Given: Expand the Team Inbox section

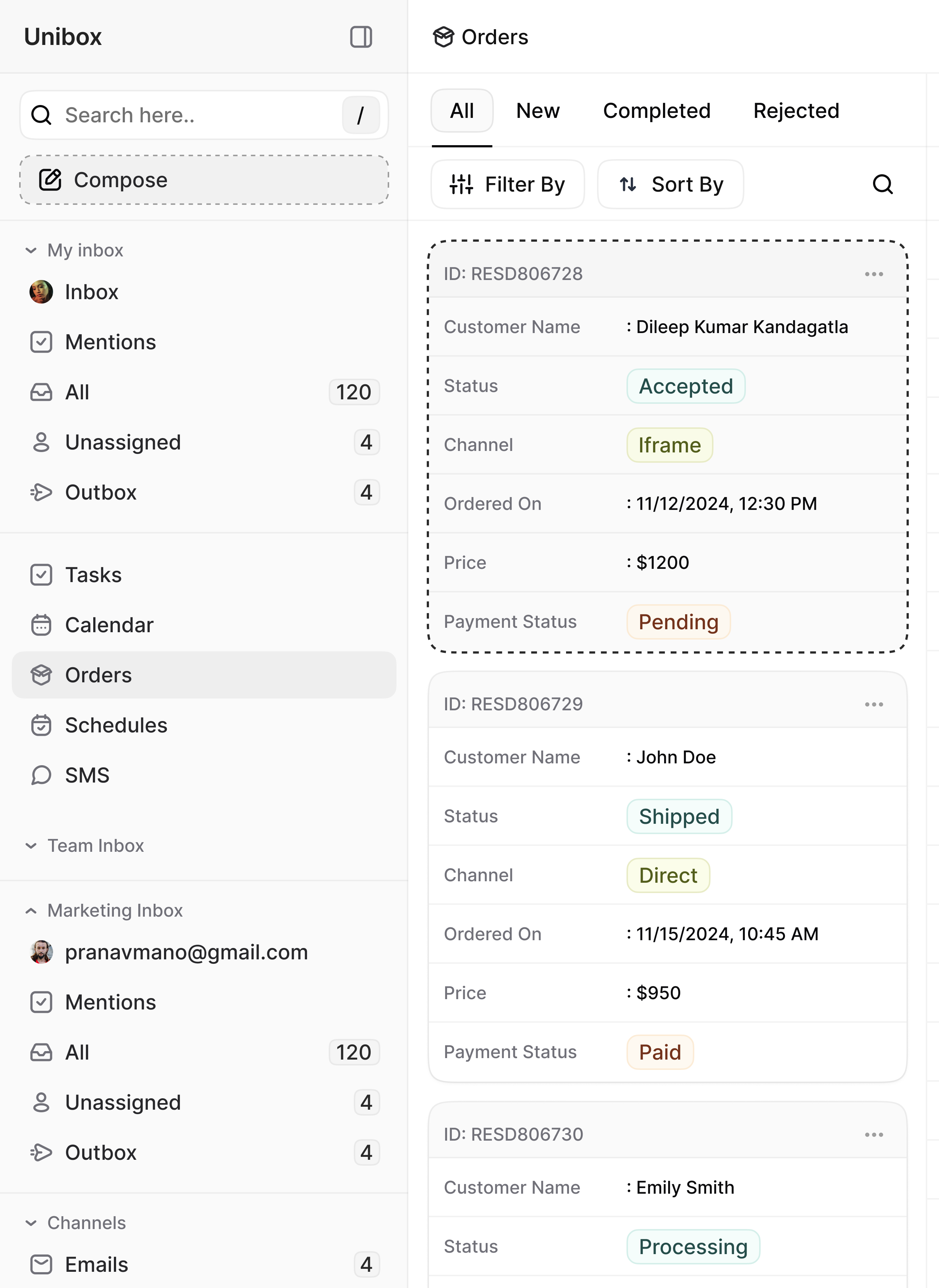Looking at the screenshot, I should [x=31, y=846].
